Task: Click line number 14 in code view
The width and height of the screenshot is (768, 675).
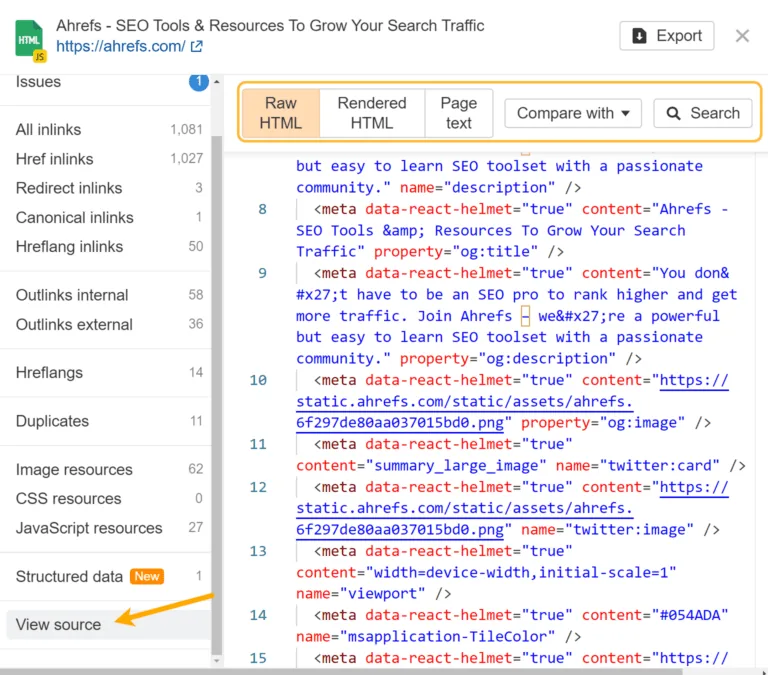Action: pyautogui.click(x=258, y=615)
